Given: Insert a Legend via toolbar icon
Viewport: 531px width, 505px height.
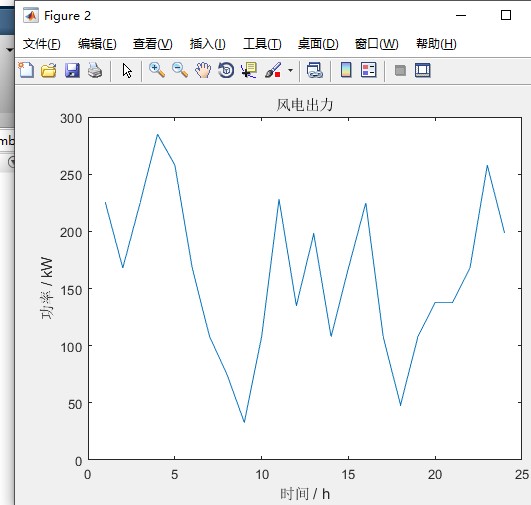Looking at the screenshot, I should [x=369, y=70].
